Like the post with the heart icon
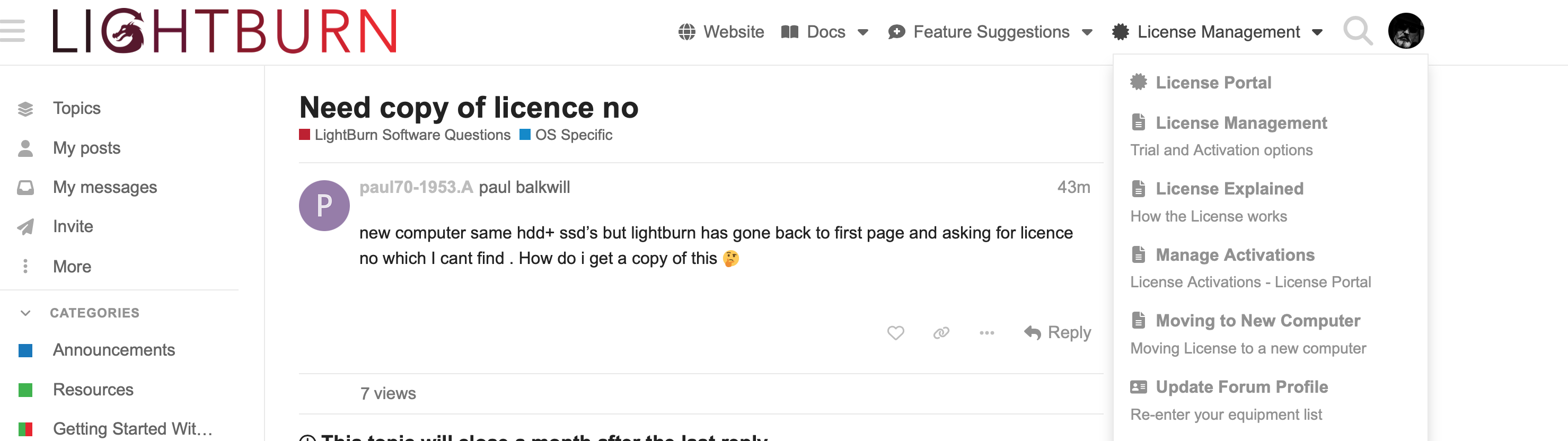 click(x=895, y=333)
